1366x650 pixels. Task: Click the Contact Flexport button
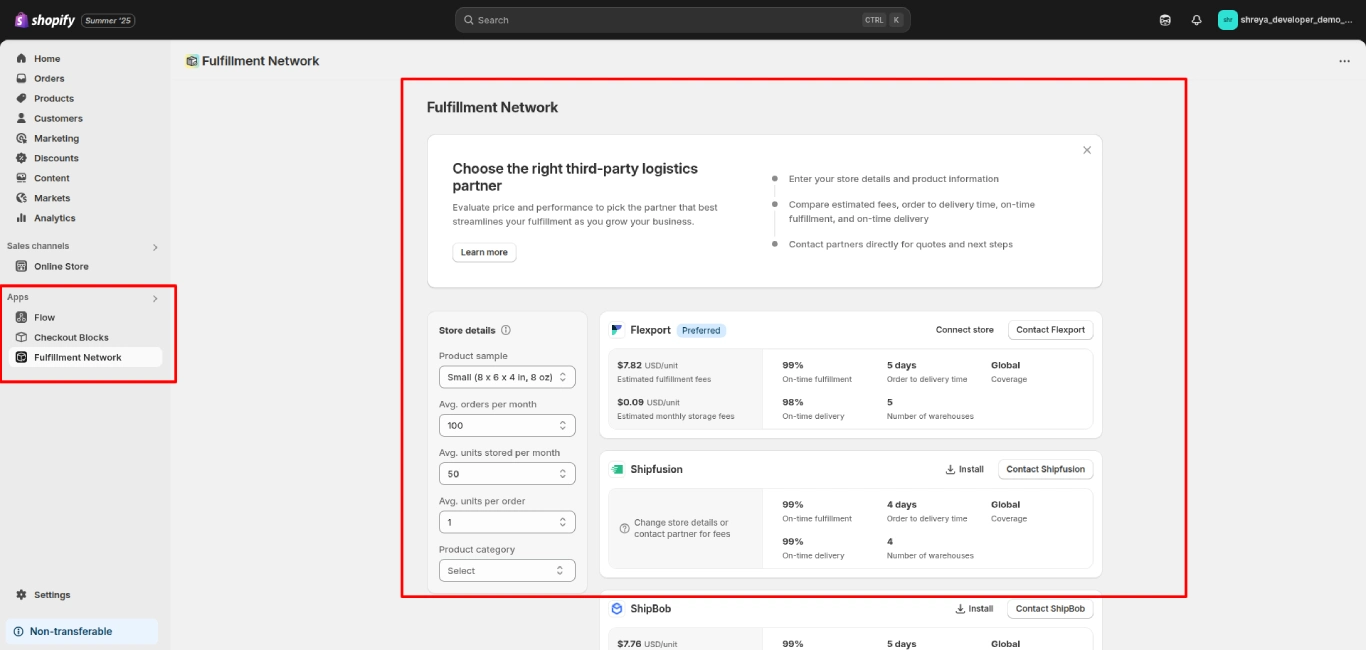click(1050, 330)
